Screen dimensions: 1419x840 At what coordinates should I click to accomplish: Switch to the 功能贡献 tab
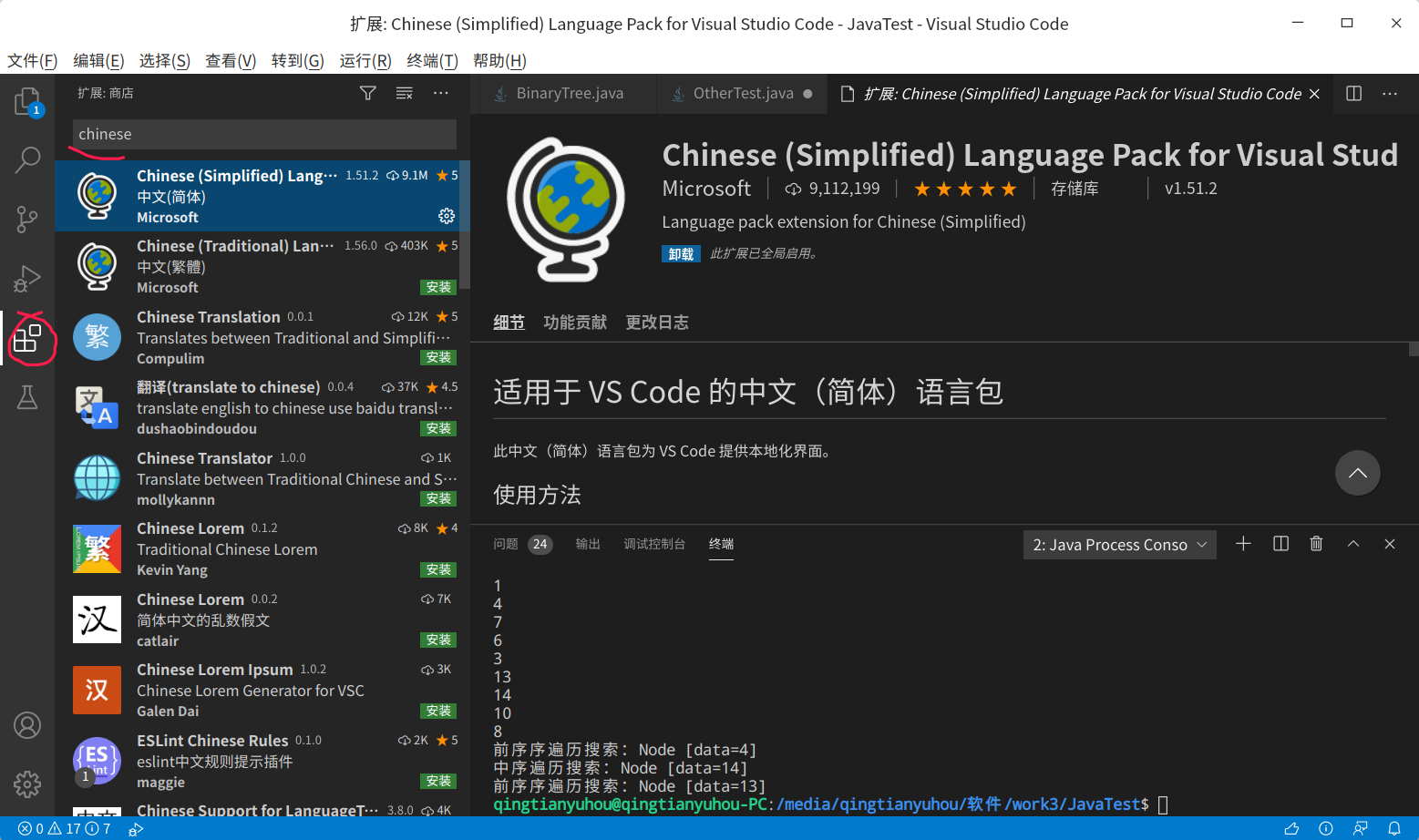(x=575, y=323)
